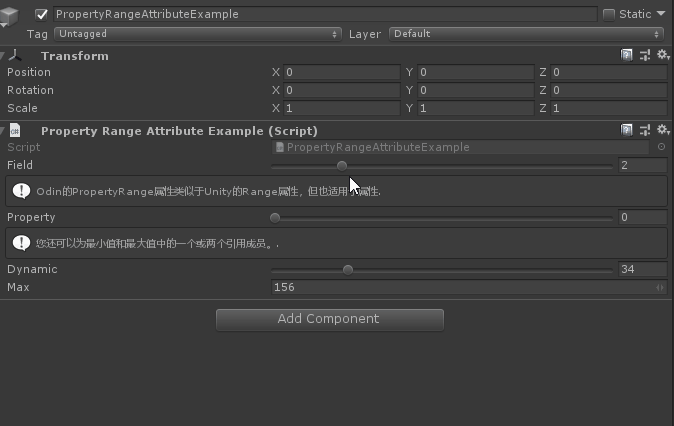
Task: Open the Layer dropdown showing Default
Action: 527,34
